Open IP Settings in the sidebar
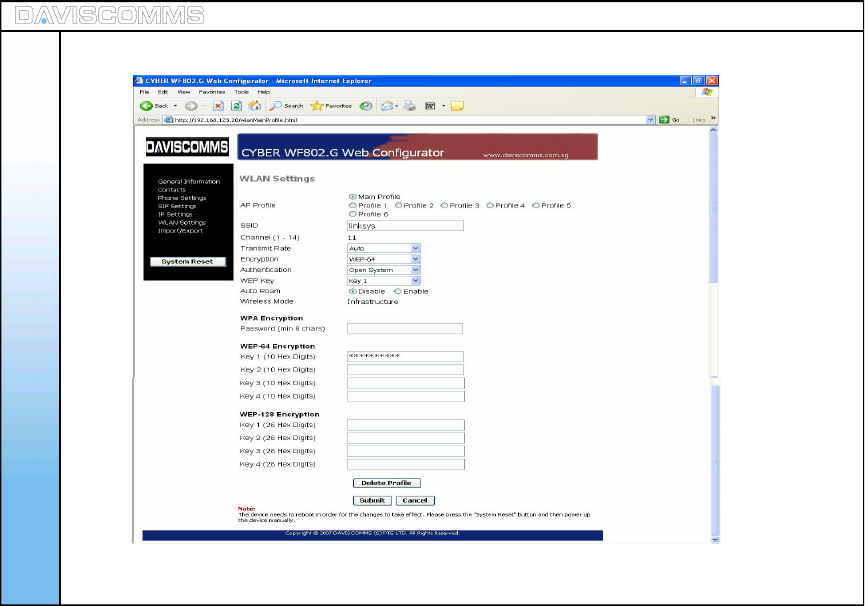This screenshot has height=606, width=865. coord(175,214)
